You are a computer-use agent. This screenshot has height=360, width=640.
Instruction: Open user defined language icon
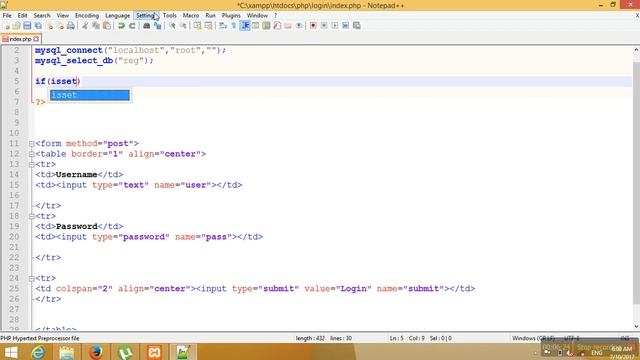pos(256,26)
